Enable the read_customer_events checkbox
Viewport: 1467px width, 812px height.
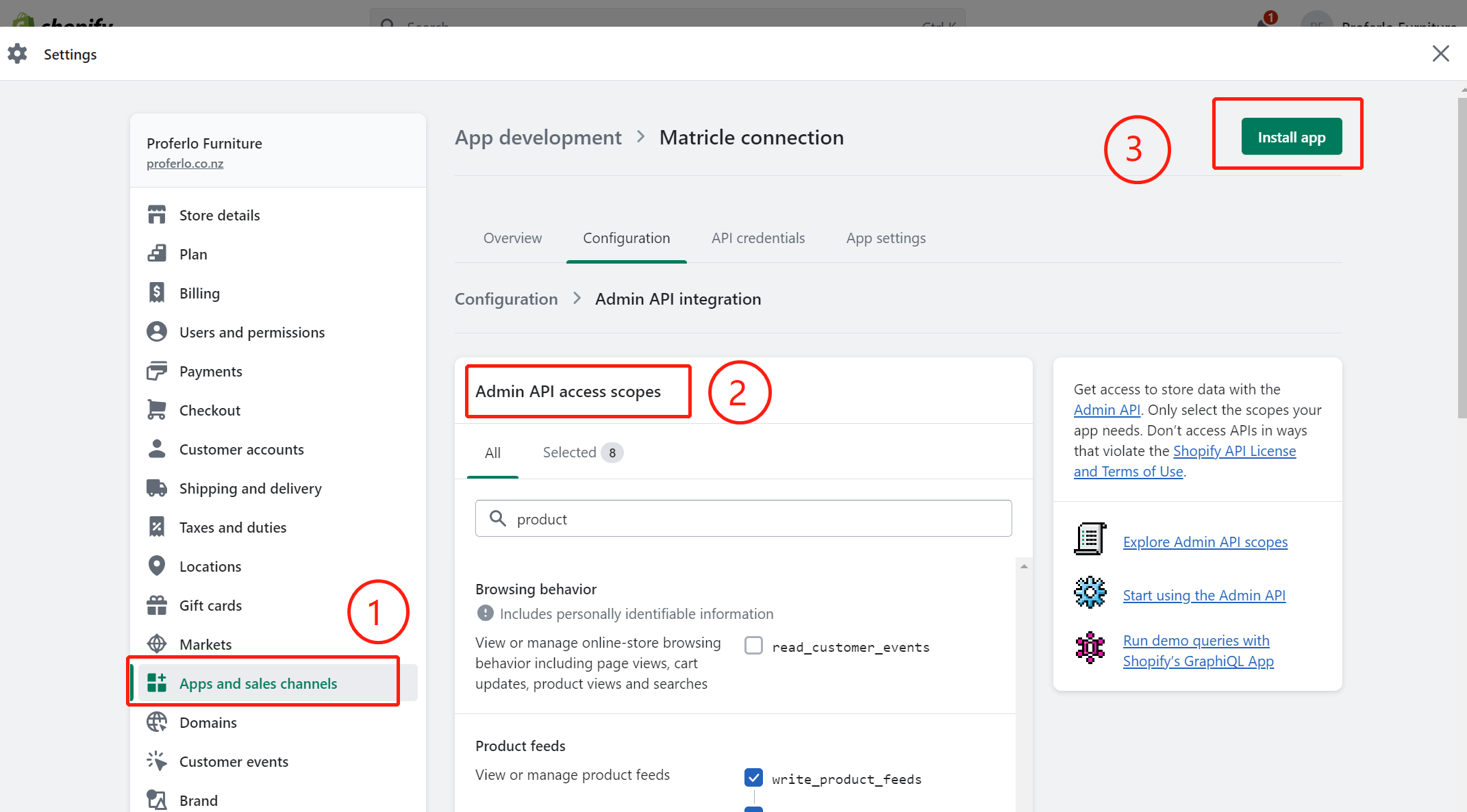pyautogui.click(x=753, y=646)
